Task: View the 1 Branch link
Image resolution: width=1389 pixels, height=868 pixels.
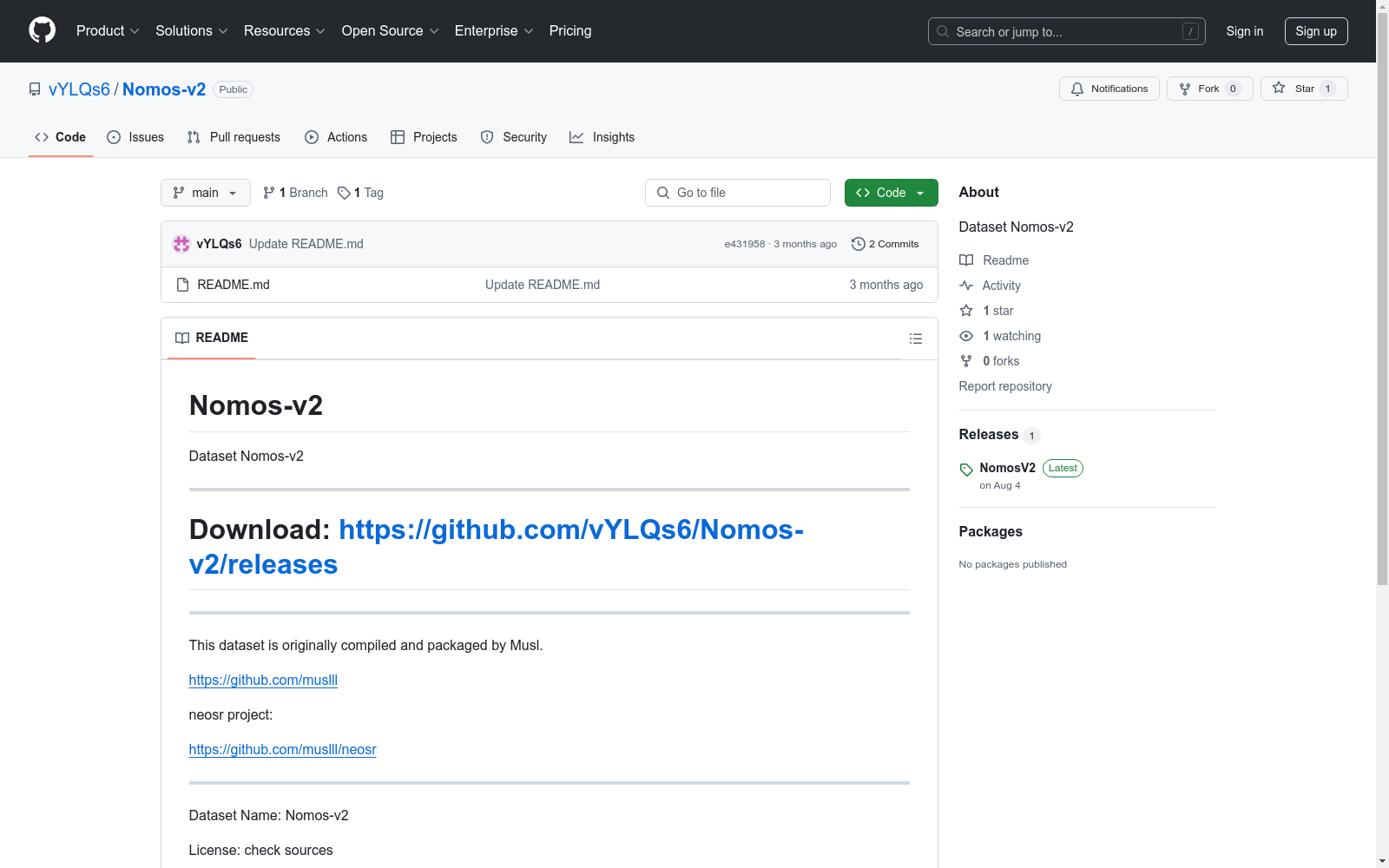Action: [x=295, y=193]
